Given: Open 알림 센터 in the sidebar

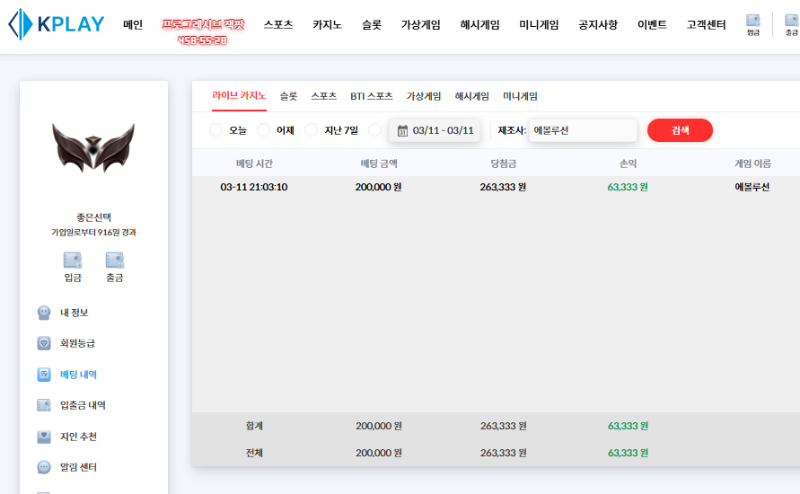Looking at the screenshot, I should [x=78, y=467].
